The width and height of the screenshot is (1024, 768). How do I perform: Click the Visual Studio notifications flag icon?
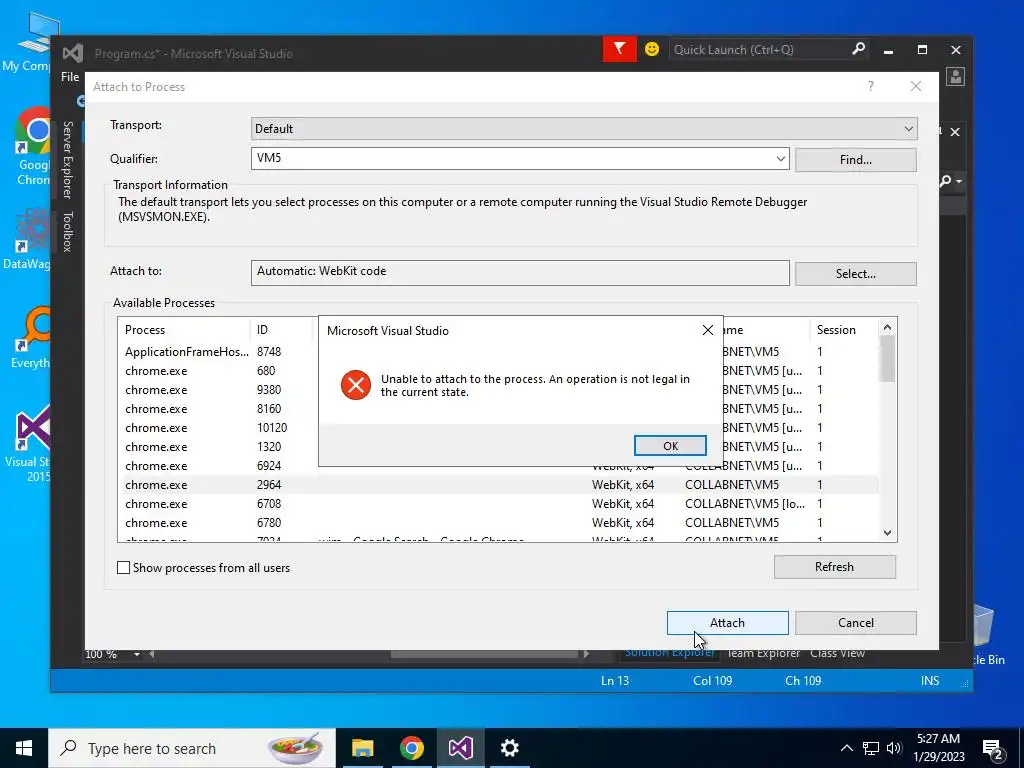[619, 49]
